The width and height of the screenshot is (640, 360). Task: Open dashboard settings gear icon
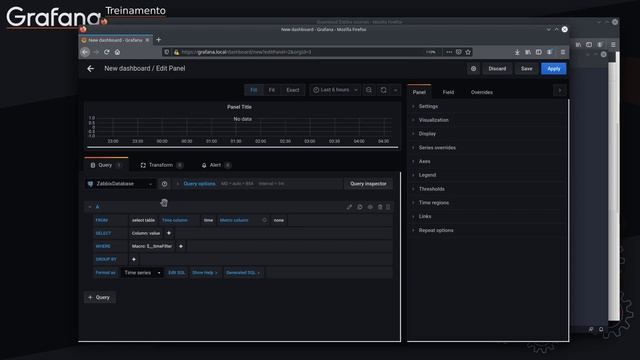point(473,69)
